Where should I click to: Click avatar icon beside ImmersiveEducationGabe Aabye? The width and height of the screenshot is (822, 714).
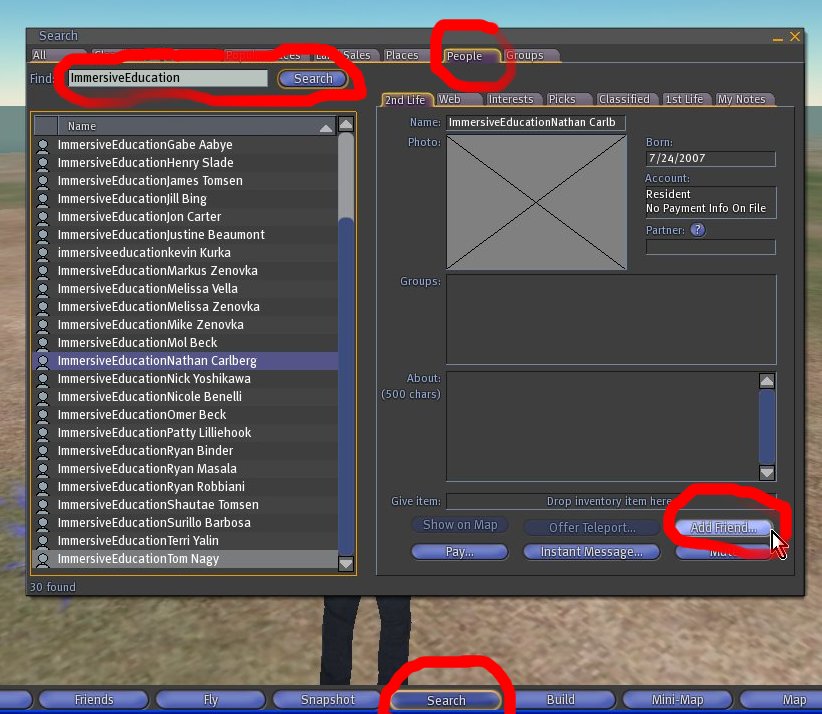(43, 145)
